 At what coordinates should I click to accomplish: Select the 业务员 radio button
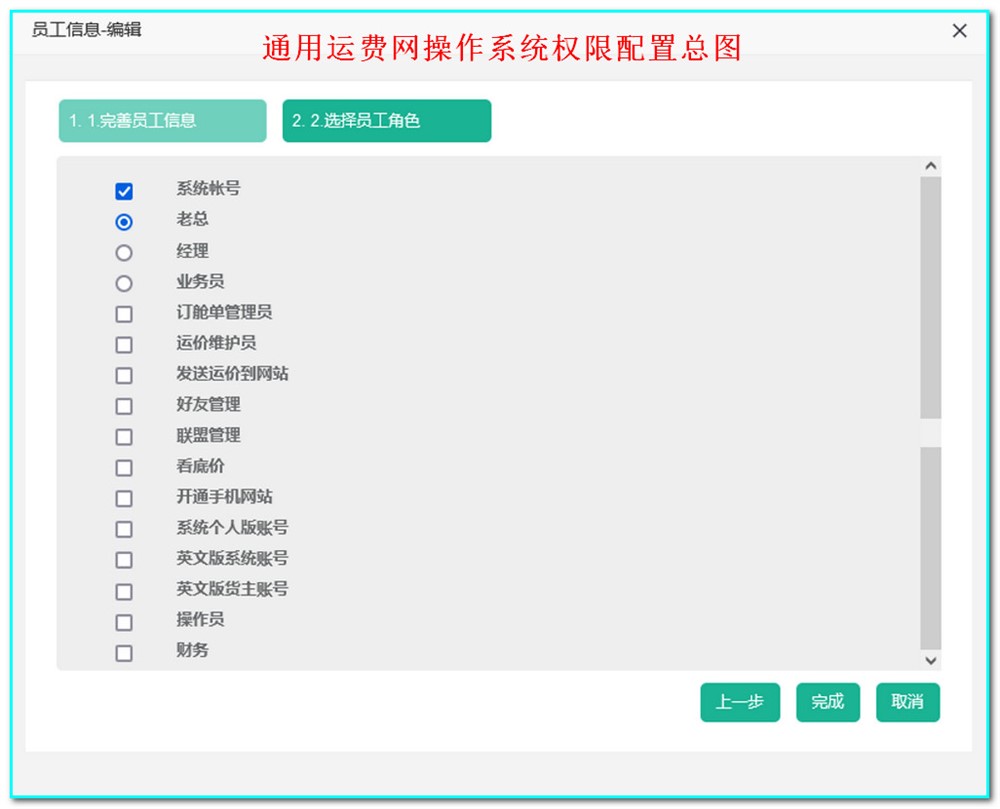point(124,282)
